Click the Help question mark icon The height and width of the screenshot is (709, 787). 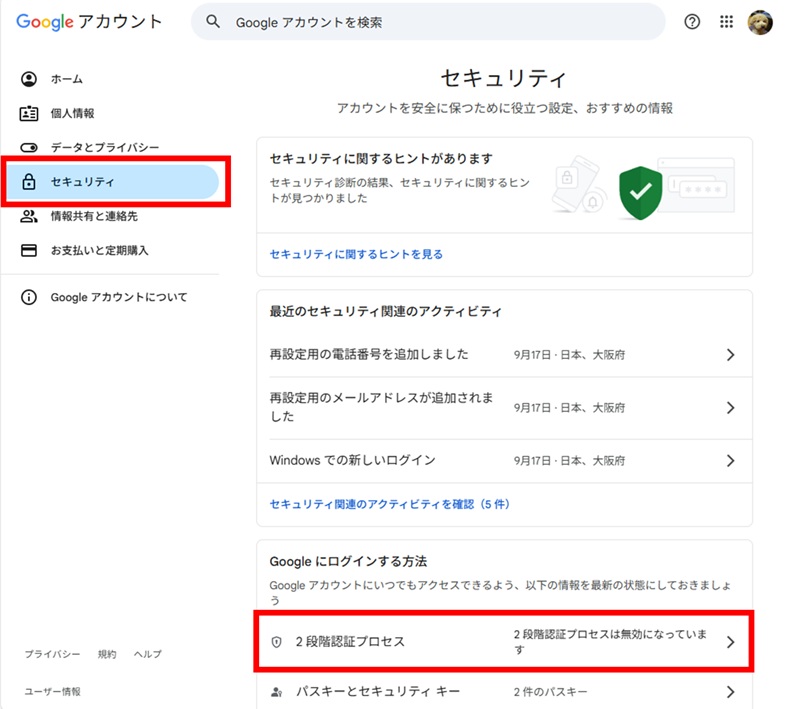(x=692, y=22)
